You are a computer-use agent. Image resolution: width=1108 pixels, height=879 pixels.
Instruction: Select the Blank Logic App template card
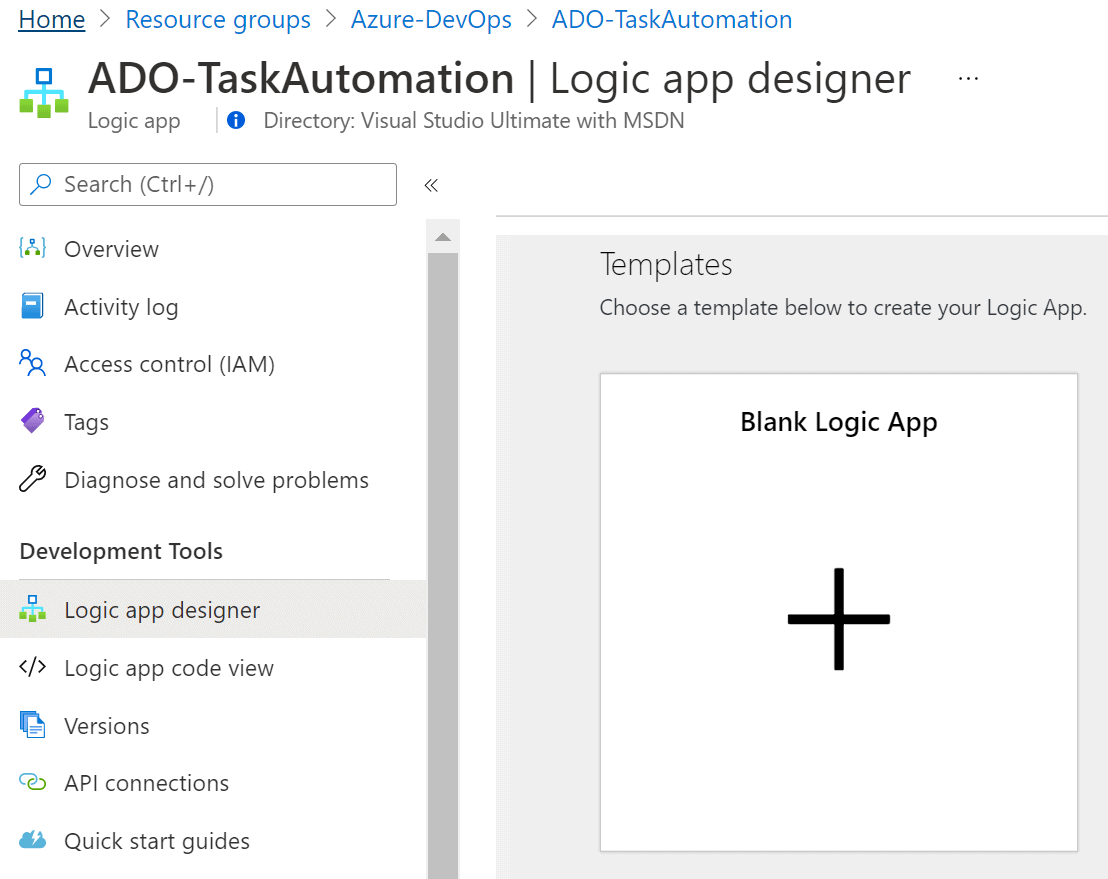pyautogui.click(x=839, y=612)
